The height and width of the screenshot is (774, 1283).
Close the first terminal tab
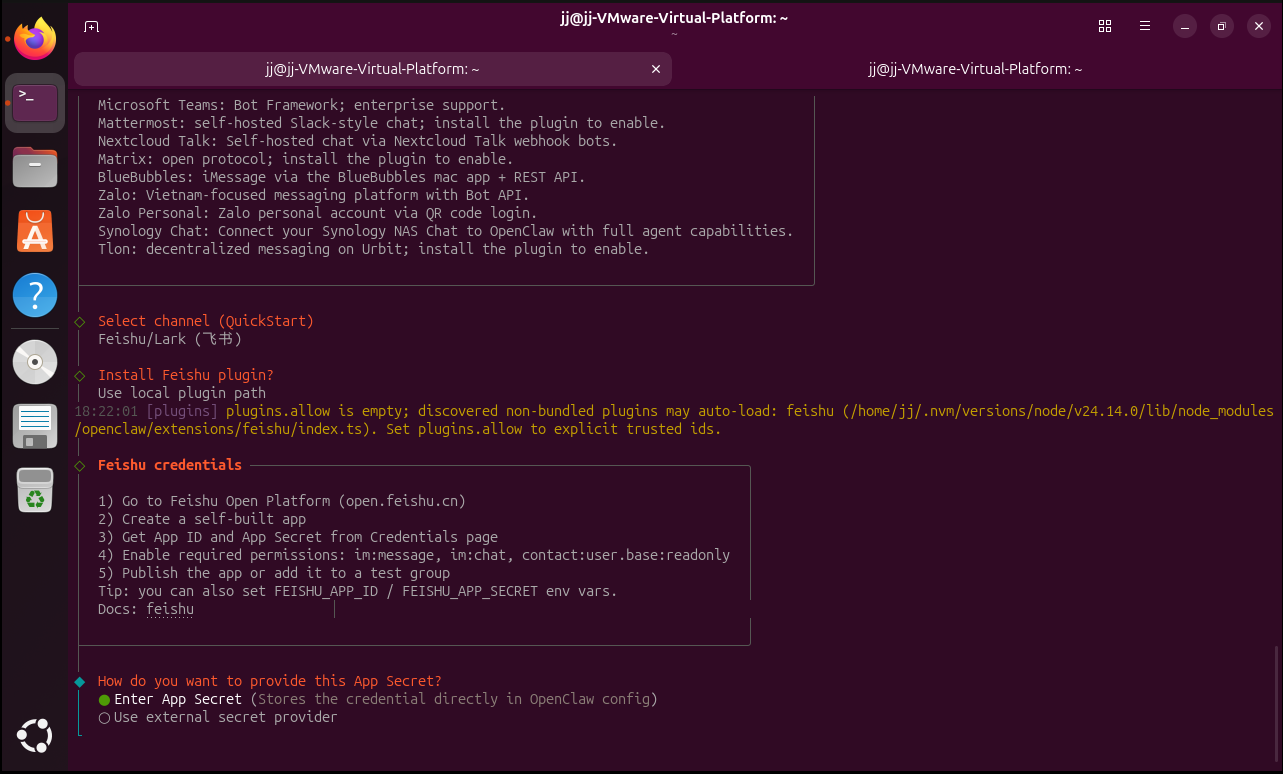(x=656, y=69)
